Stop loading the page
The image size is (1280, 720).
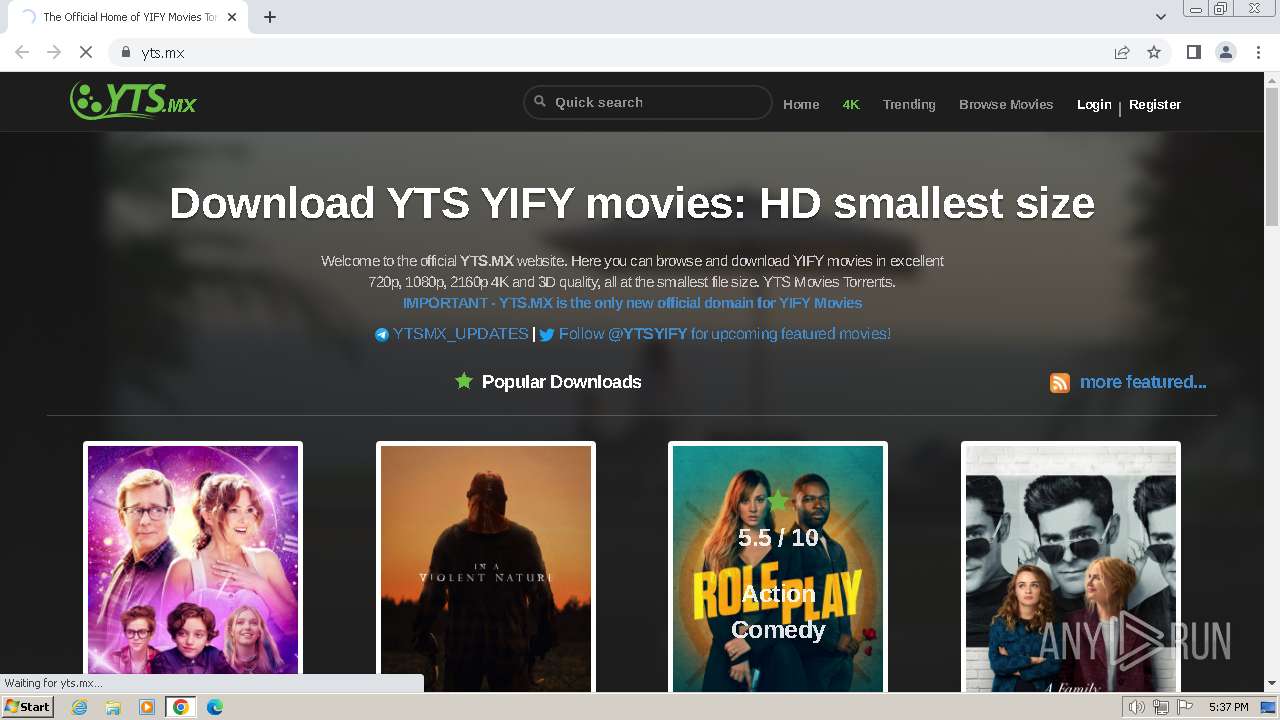coord(86,52)
